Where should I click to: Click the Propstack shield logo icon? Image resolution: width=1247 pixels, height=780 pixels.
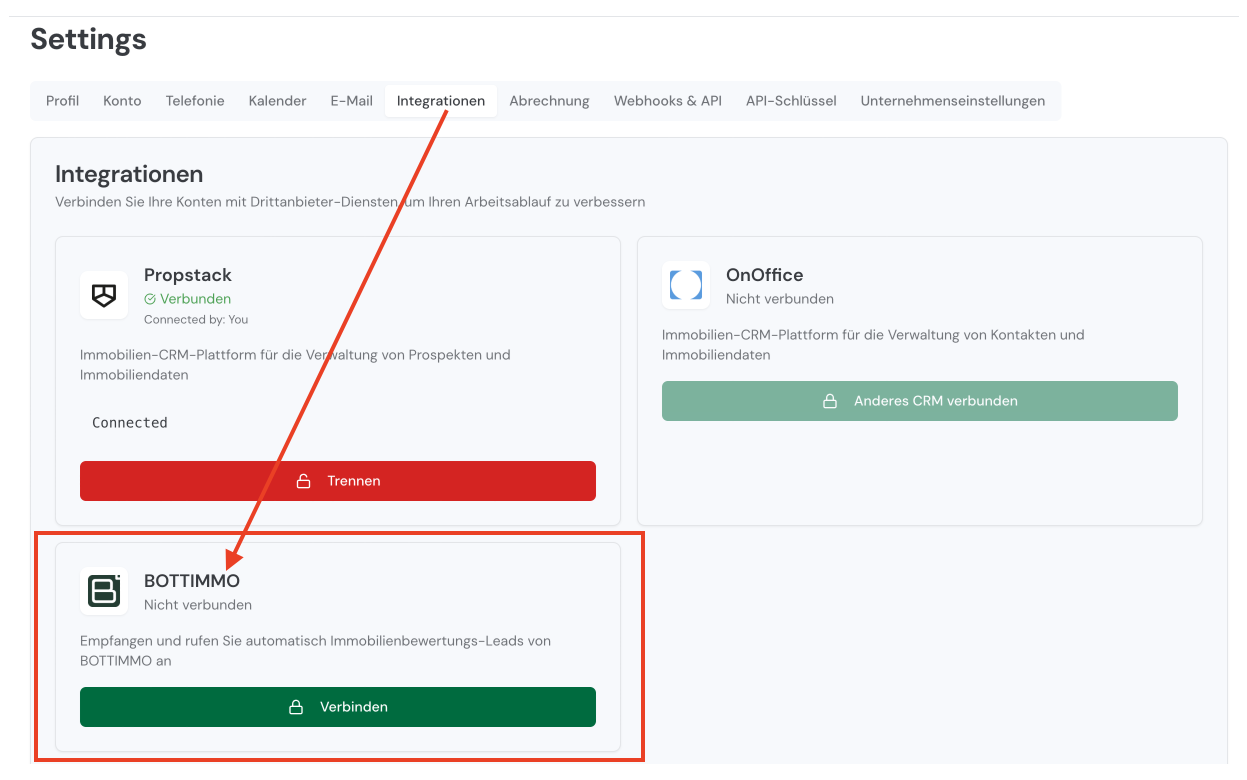104,295
